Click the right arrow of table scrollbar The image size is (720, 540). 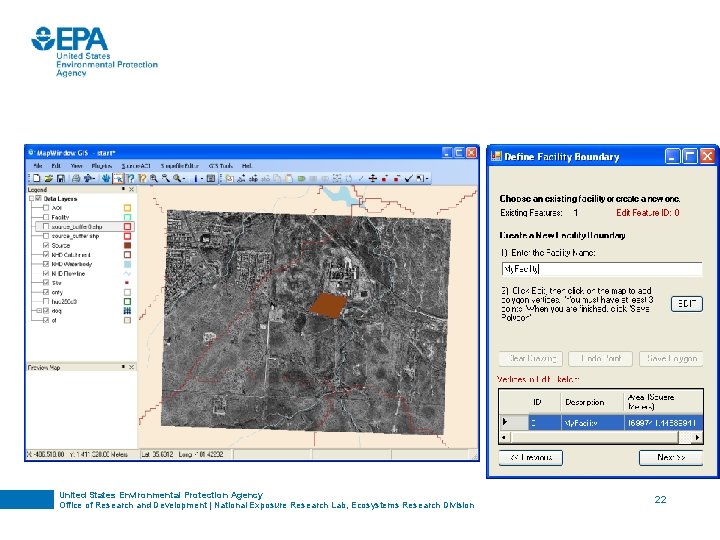[698, 438]
